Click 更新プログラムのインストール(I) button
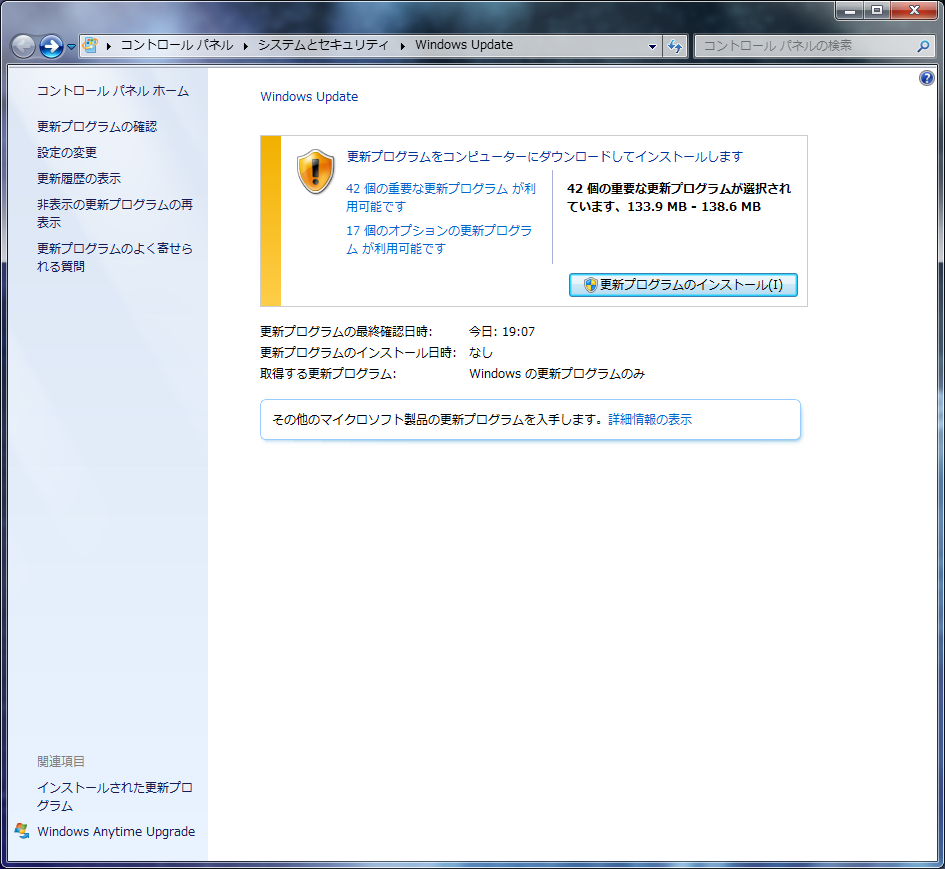Screen dimensions: 945x869 click(683, 285)
